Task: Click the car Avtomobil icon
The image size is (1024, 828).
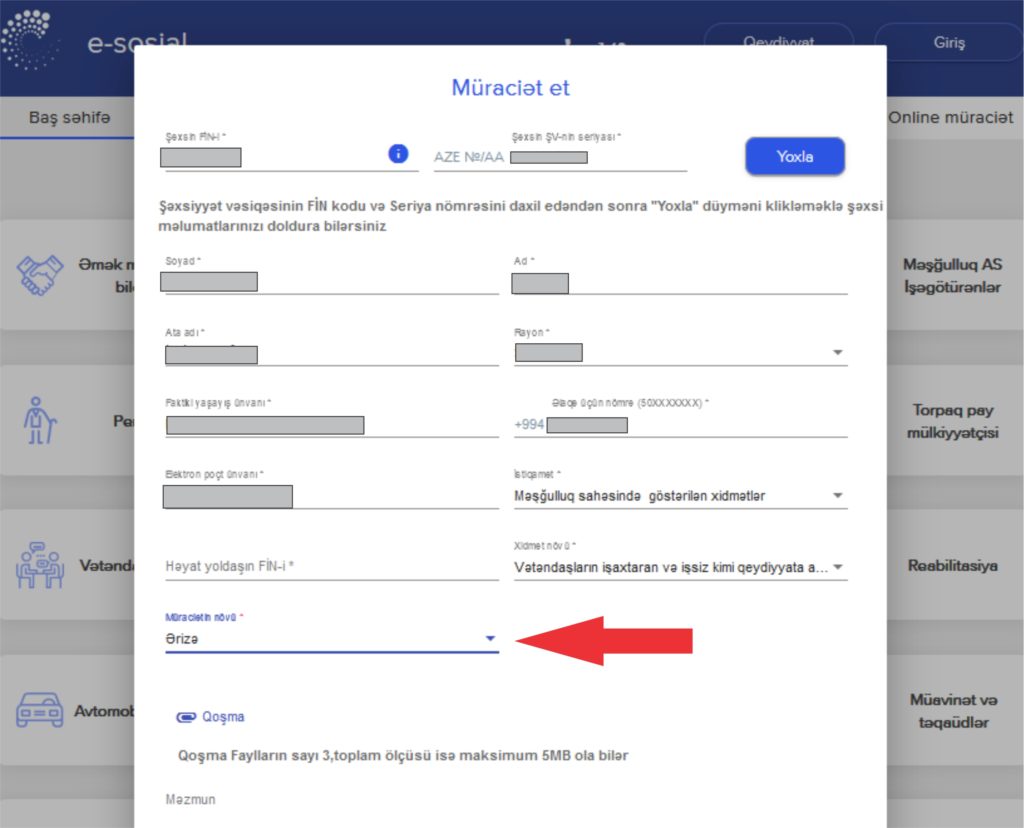Action: pyautogui.click(x=40, y=710)
